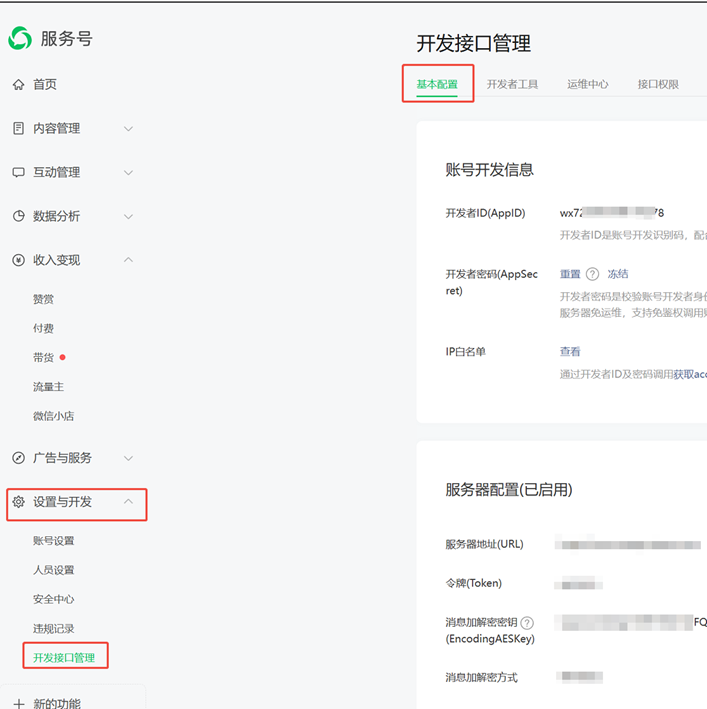The height and width of the screenshot is (709, 707).
Task: Click the 开发接口管理 page title
Action: click(473, 43)
